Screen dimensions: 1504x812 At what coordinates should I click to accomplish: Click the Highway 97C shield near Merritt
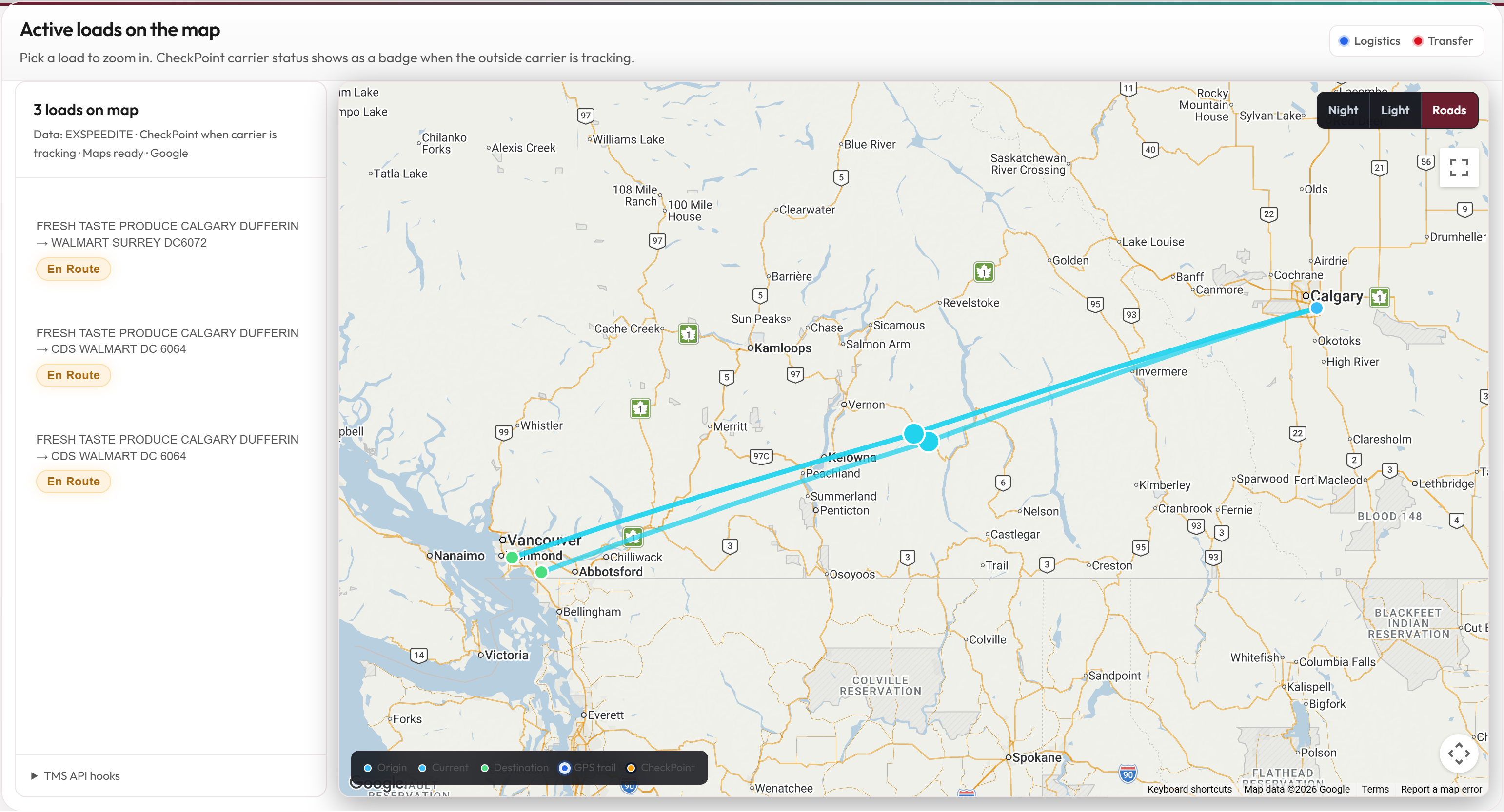click(761, 456)
